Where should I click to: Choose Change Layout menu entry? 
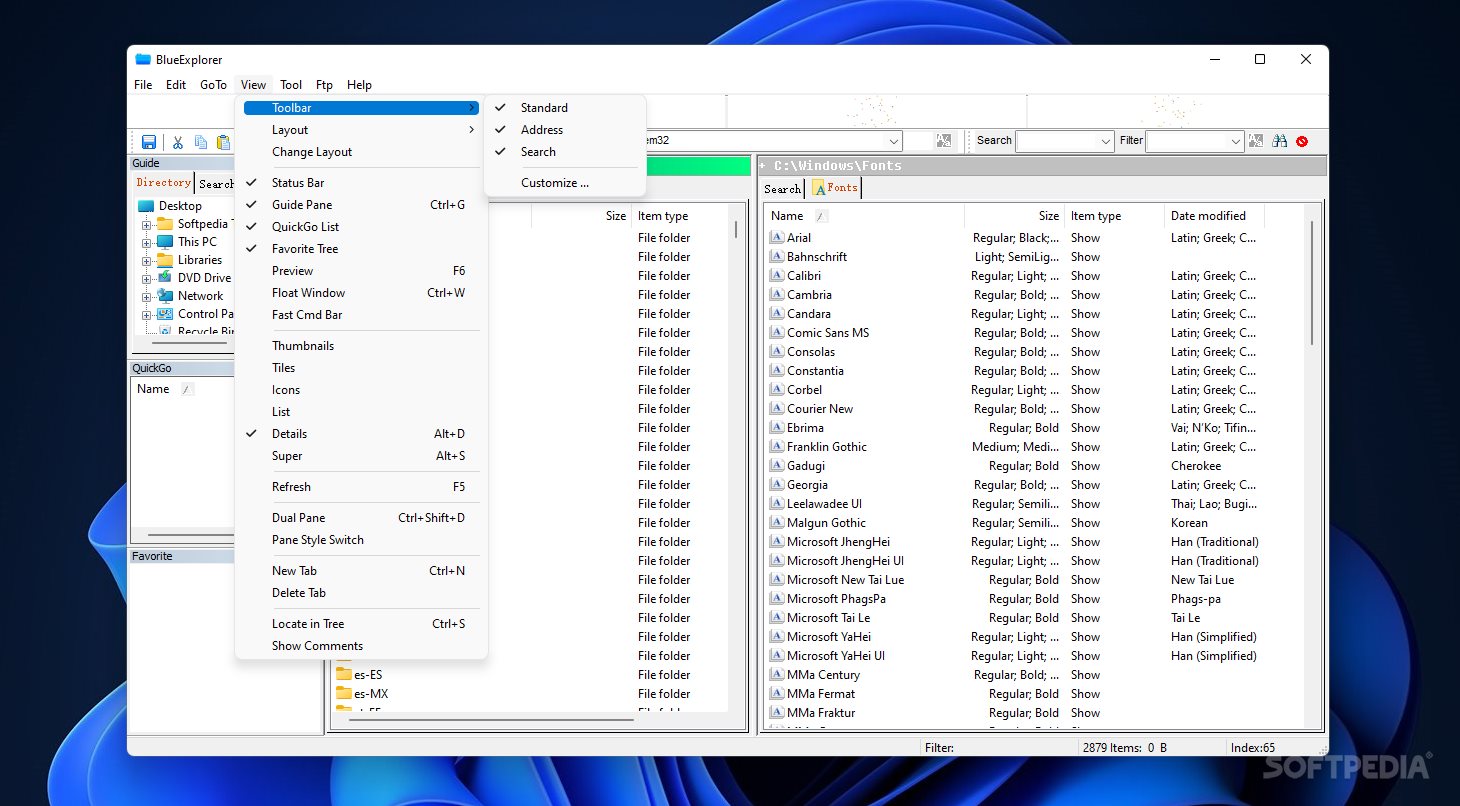(361, 152)
